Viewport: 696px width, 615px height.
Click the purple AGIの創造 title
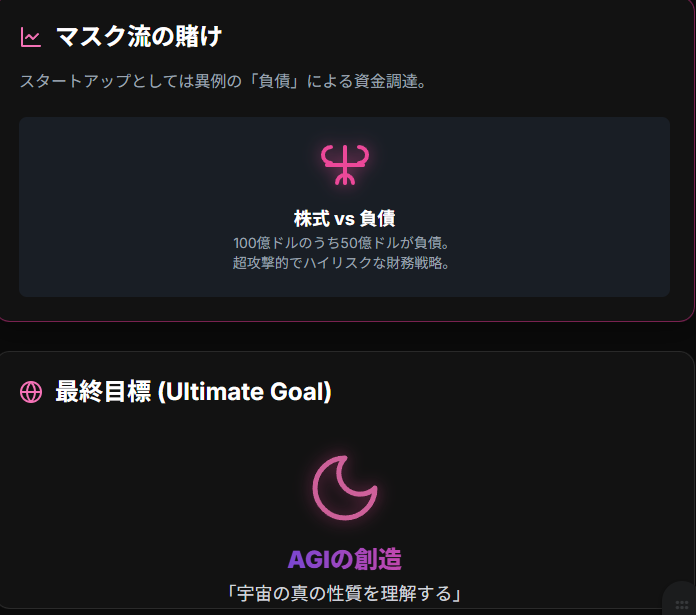345,559
